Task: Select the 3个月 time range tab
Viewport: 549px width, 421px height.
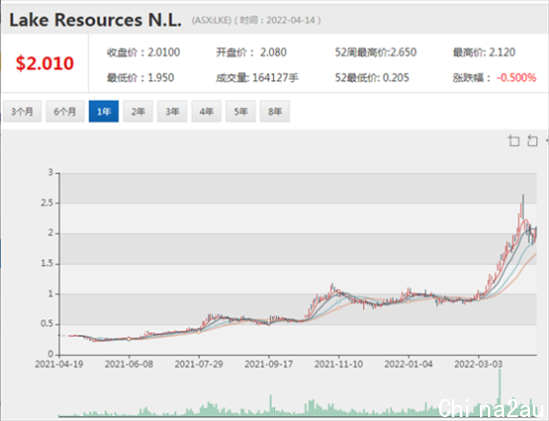Action: 22,111
